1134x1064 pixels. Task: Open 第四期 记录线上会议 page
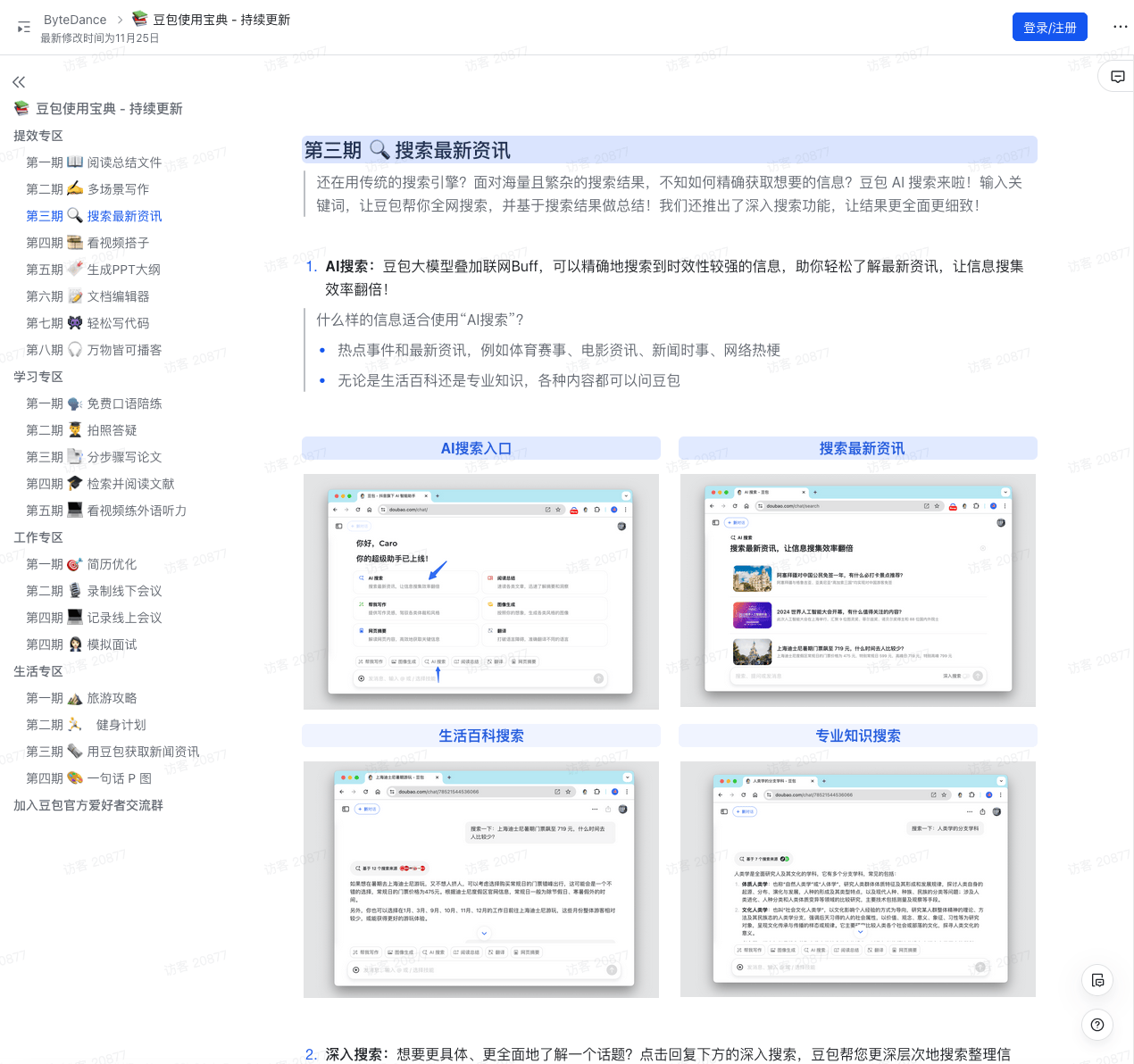pyautogui.click(x=94, y=618)
